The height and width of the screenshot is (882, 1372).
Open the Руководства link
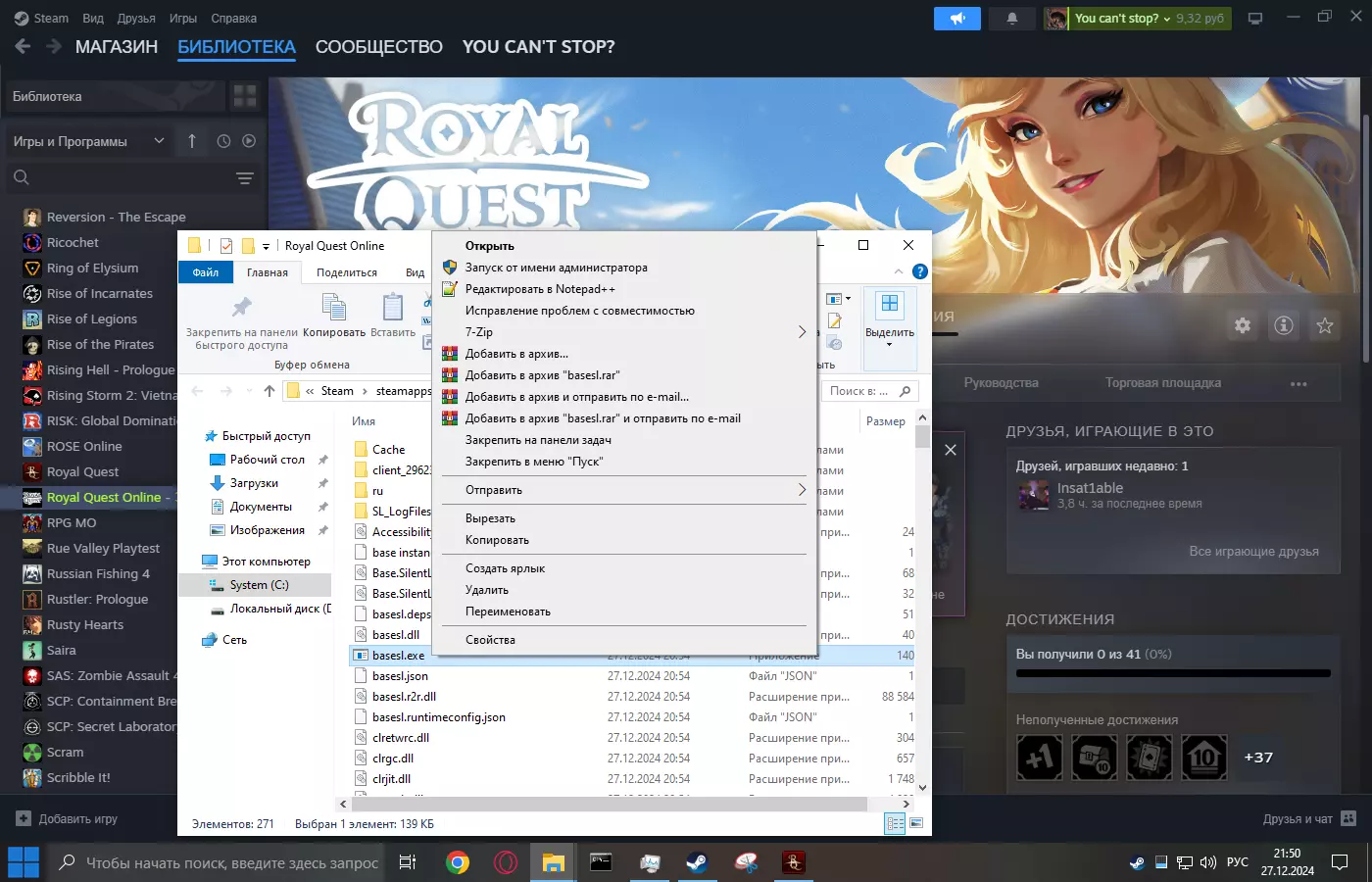[1001, 383]
